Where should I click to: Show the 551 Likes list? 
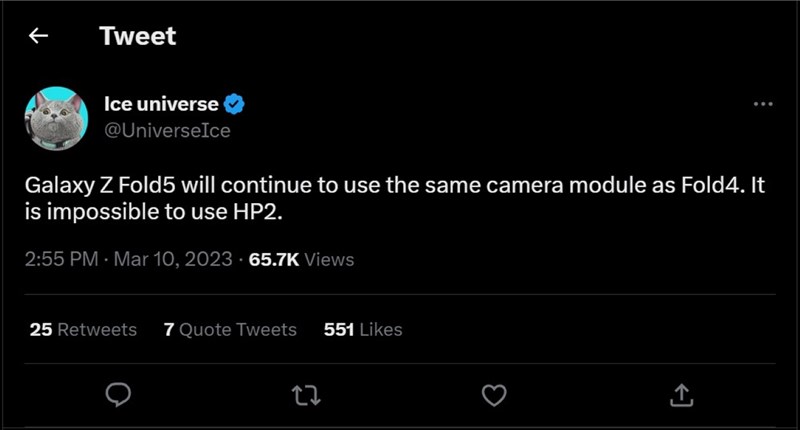point(363,329)
